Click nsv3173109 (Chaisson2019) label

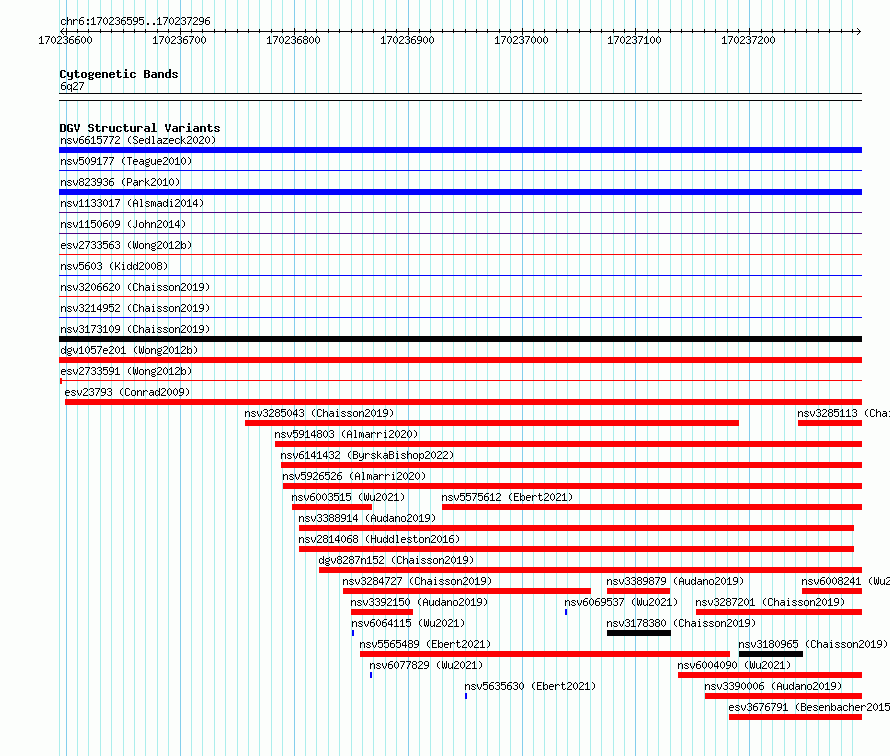coord(135,329)
